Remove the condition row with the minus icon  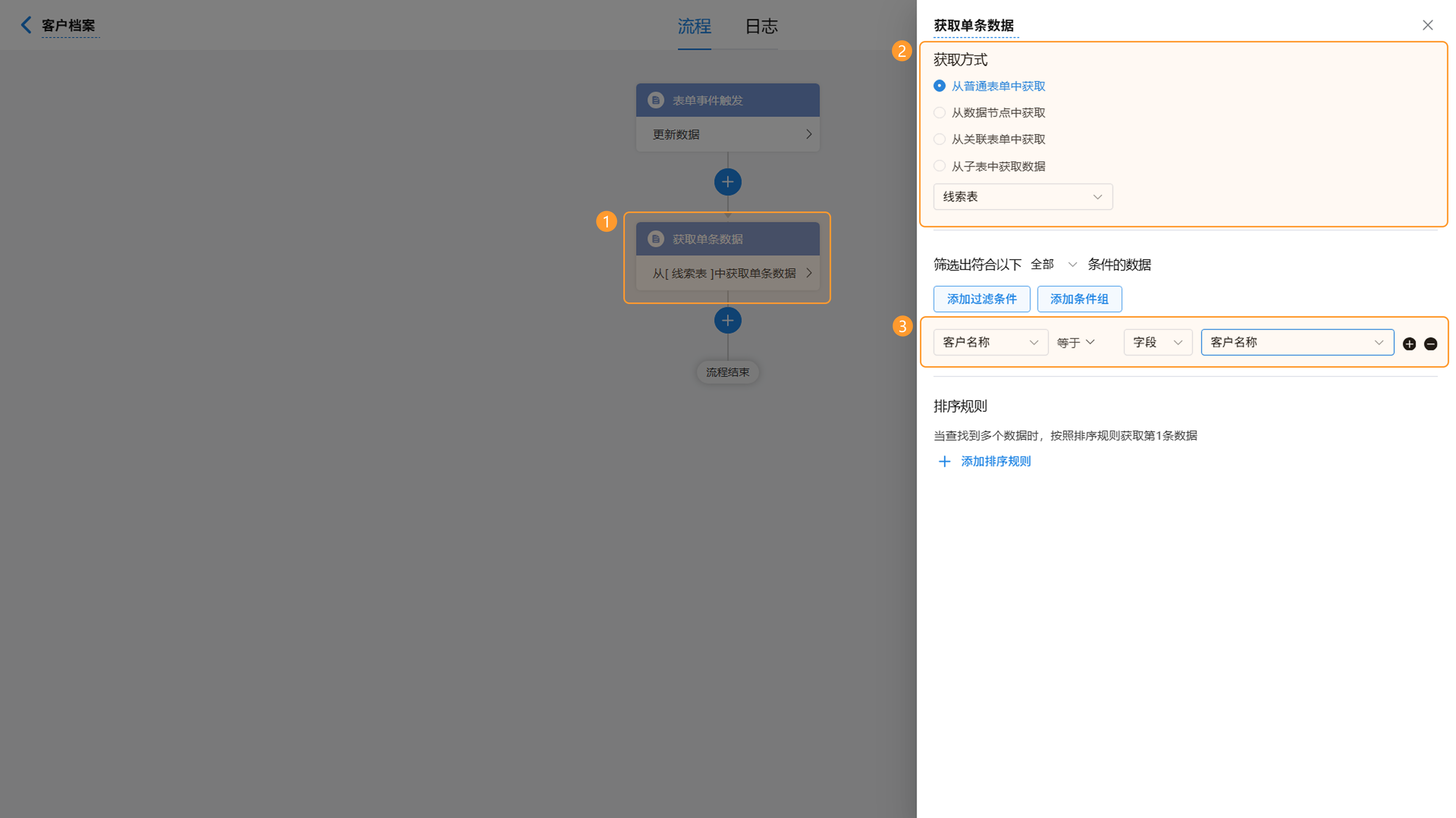point(1431,343)
